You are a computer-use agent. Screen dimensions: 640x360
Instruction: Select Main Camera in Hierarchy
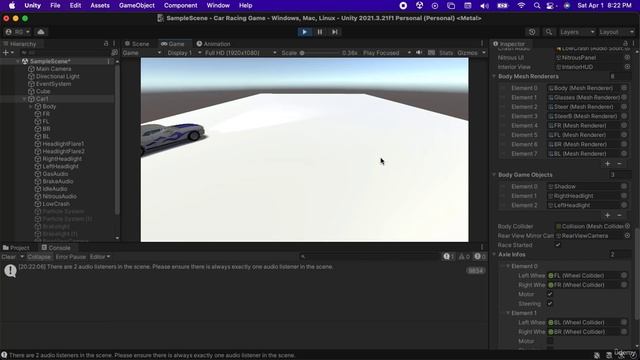(53, 69)
